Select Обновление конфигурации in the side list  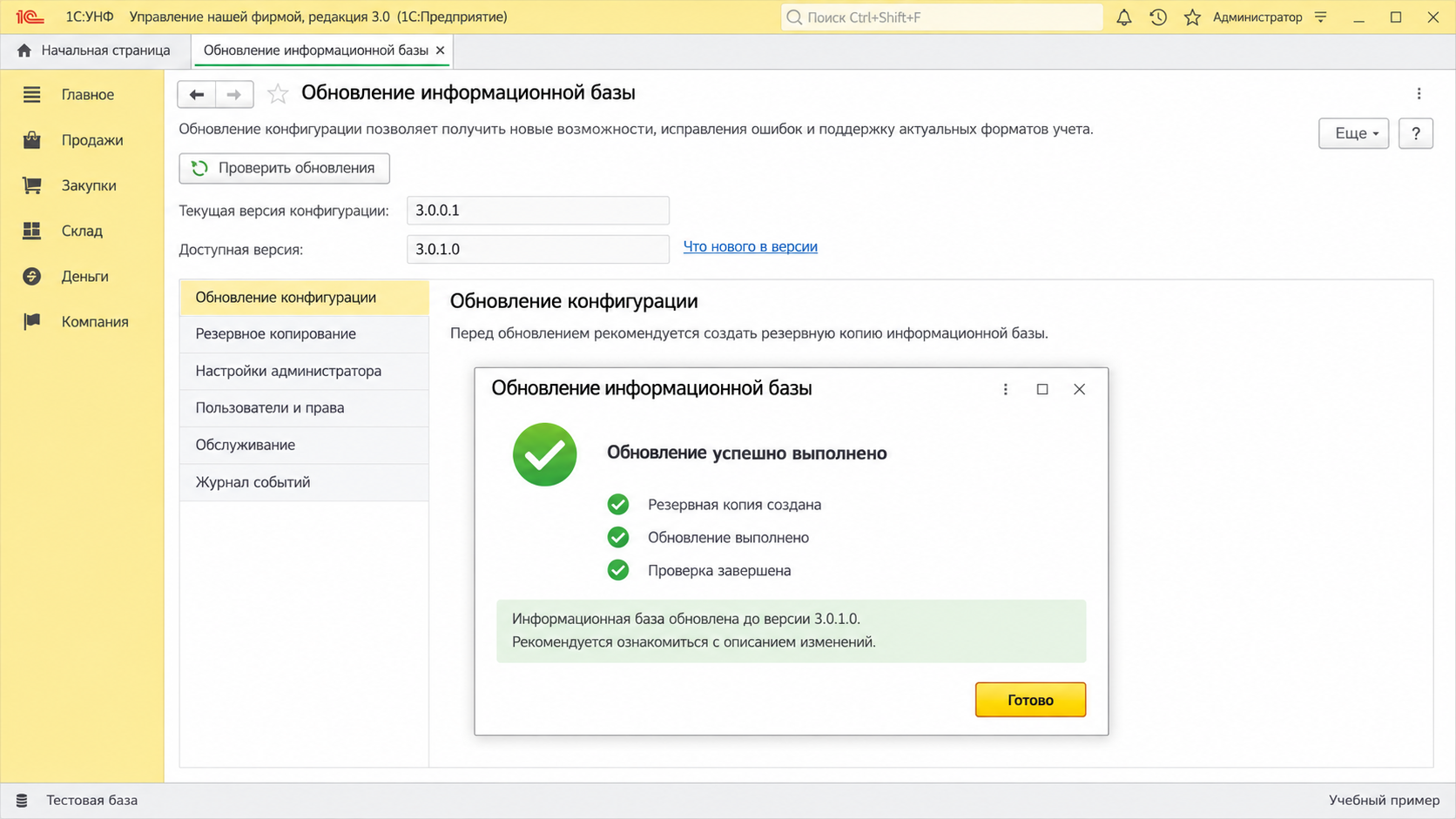coord(304,298)
